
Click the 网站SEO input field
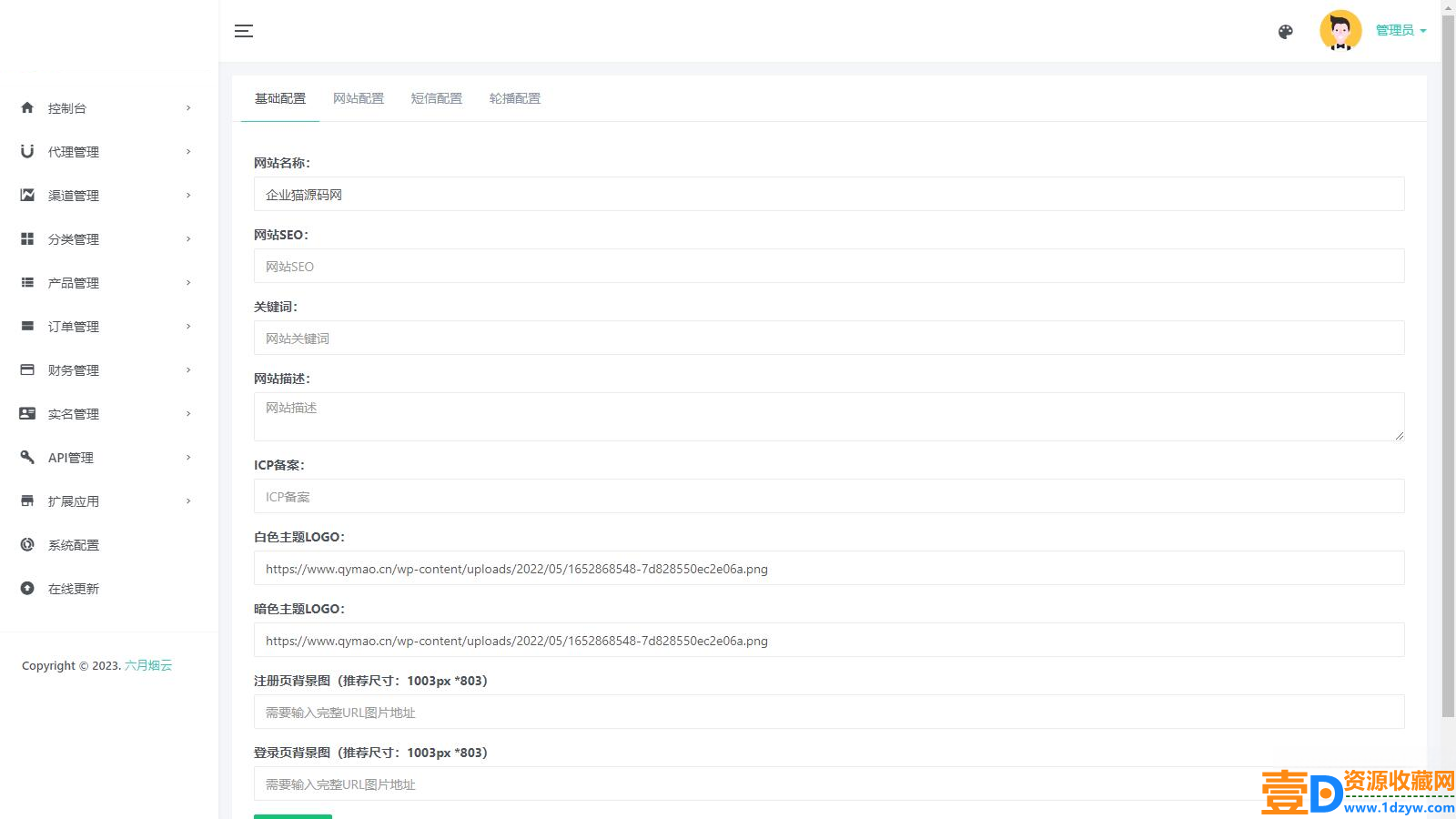[829, 266]
